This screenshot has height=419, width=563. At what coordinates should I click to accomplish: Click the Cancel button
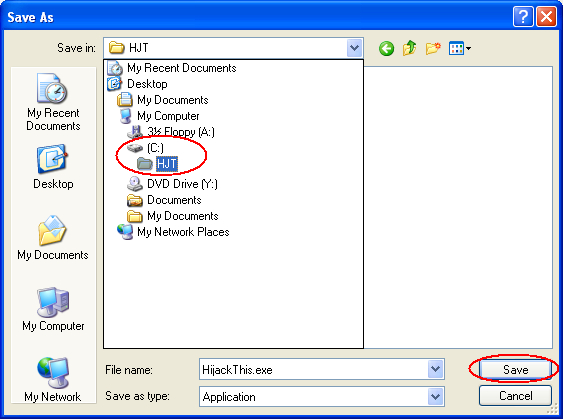point(515,396)
